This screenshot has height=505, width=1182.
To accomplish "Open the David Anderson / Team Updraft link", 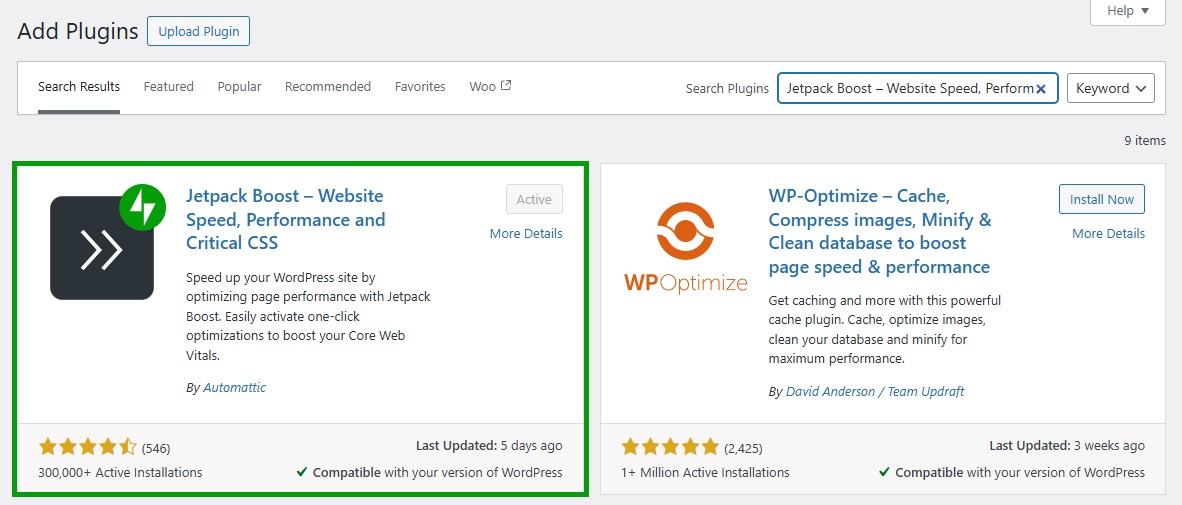I will pyautogui.click(x=875, y=392).
